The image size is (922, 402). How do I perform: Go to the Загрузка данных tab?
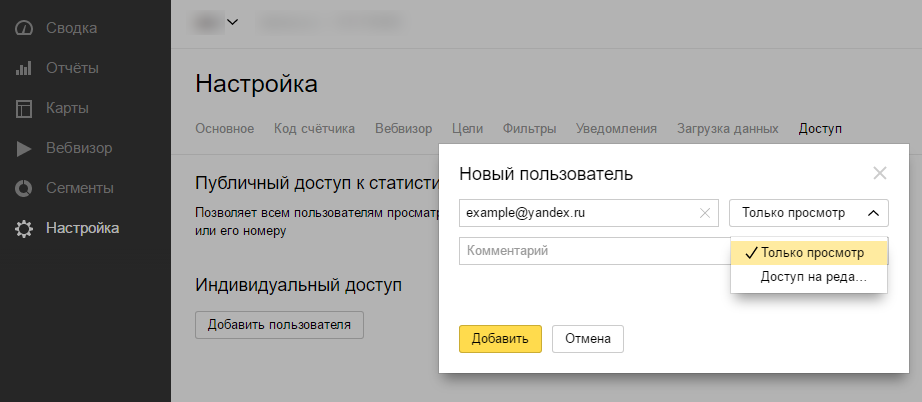[727, 129]
